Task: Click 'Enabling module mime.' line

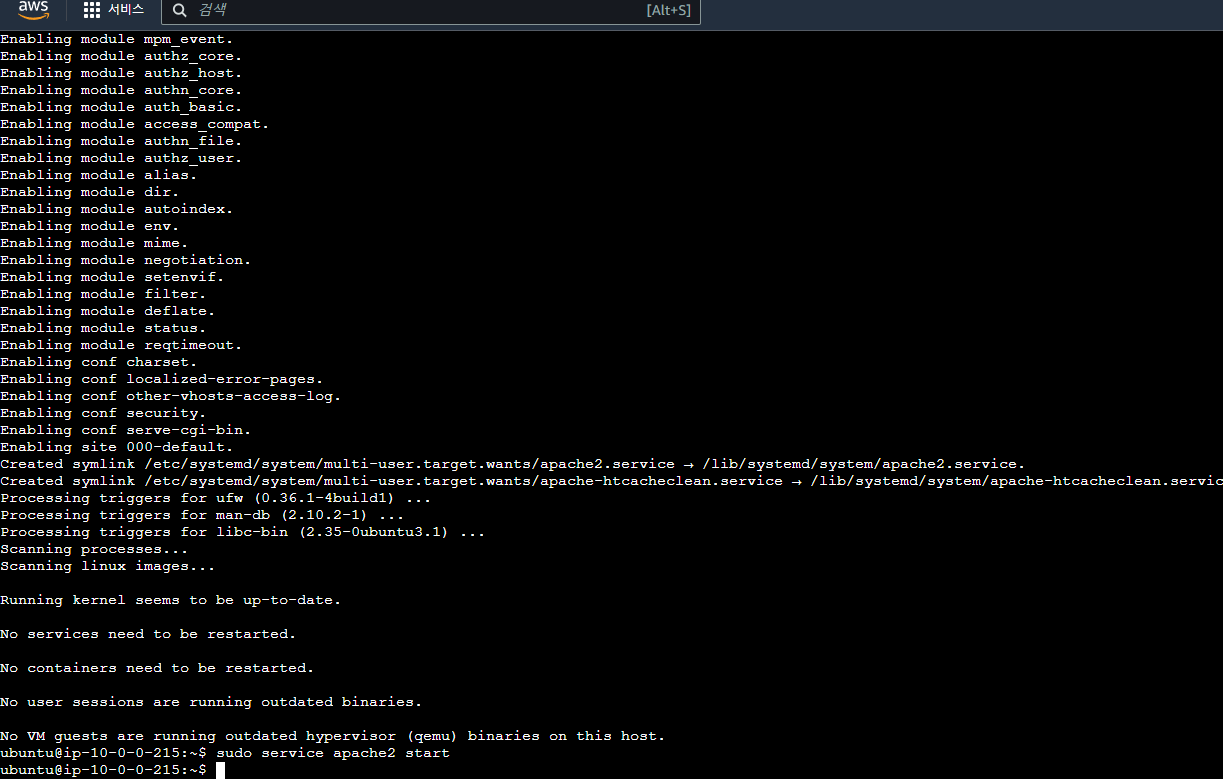Action: click(94, 243)
